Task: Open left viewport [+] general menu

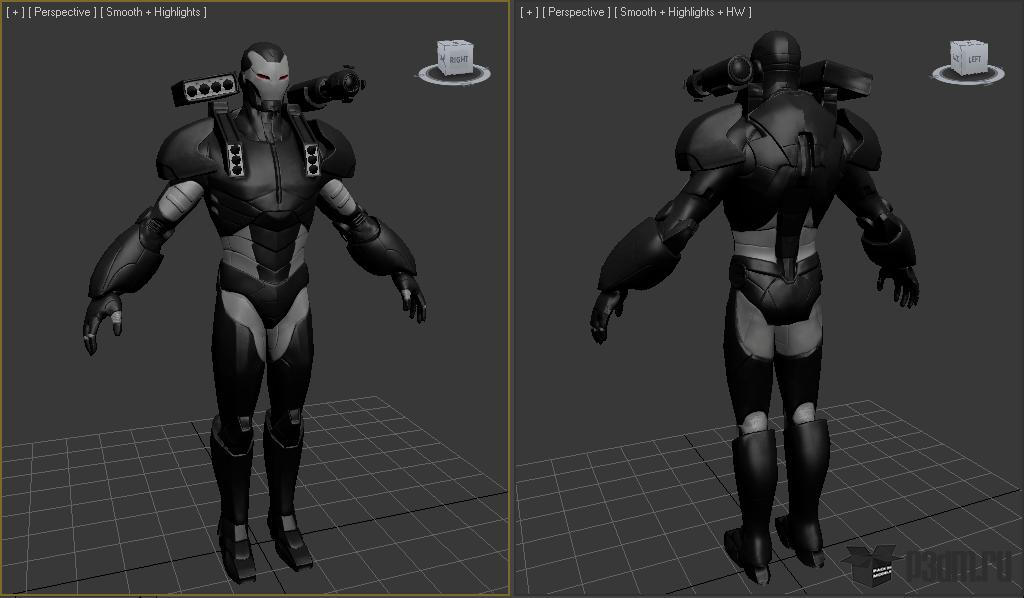Action: pyautogui.click(x=15, y=12)
